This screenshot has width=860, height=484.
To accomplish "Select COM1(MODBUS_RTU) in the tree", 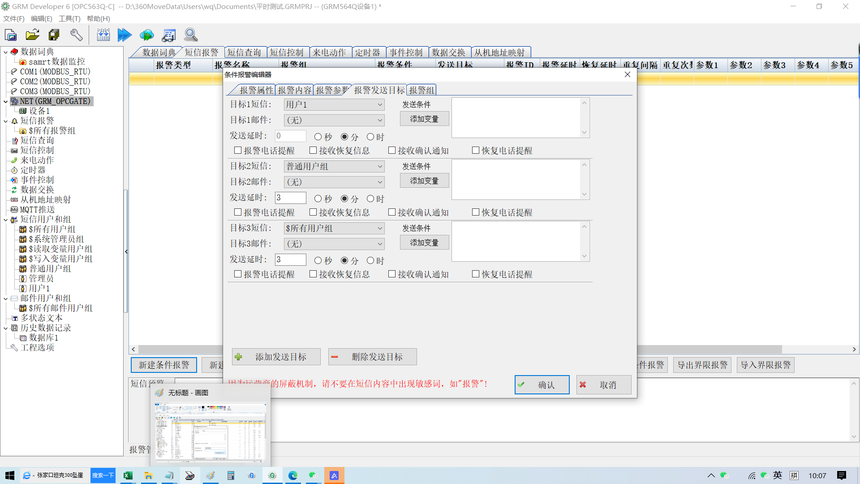I will (55, 71).
